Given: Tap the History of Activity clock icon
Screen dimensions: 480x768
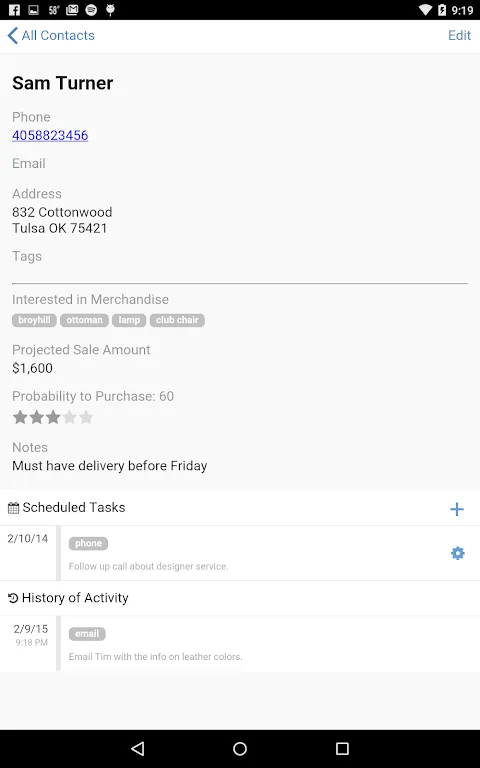Looking at the screenshot, I should pyautogui.click(x=13, y=598).
